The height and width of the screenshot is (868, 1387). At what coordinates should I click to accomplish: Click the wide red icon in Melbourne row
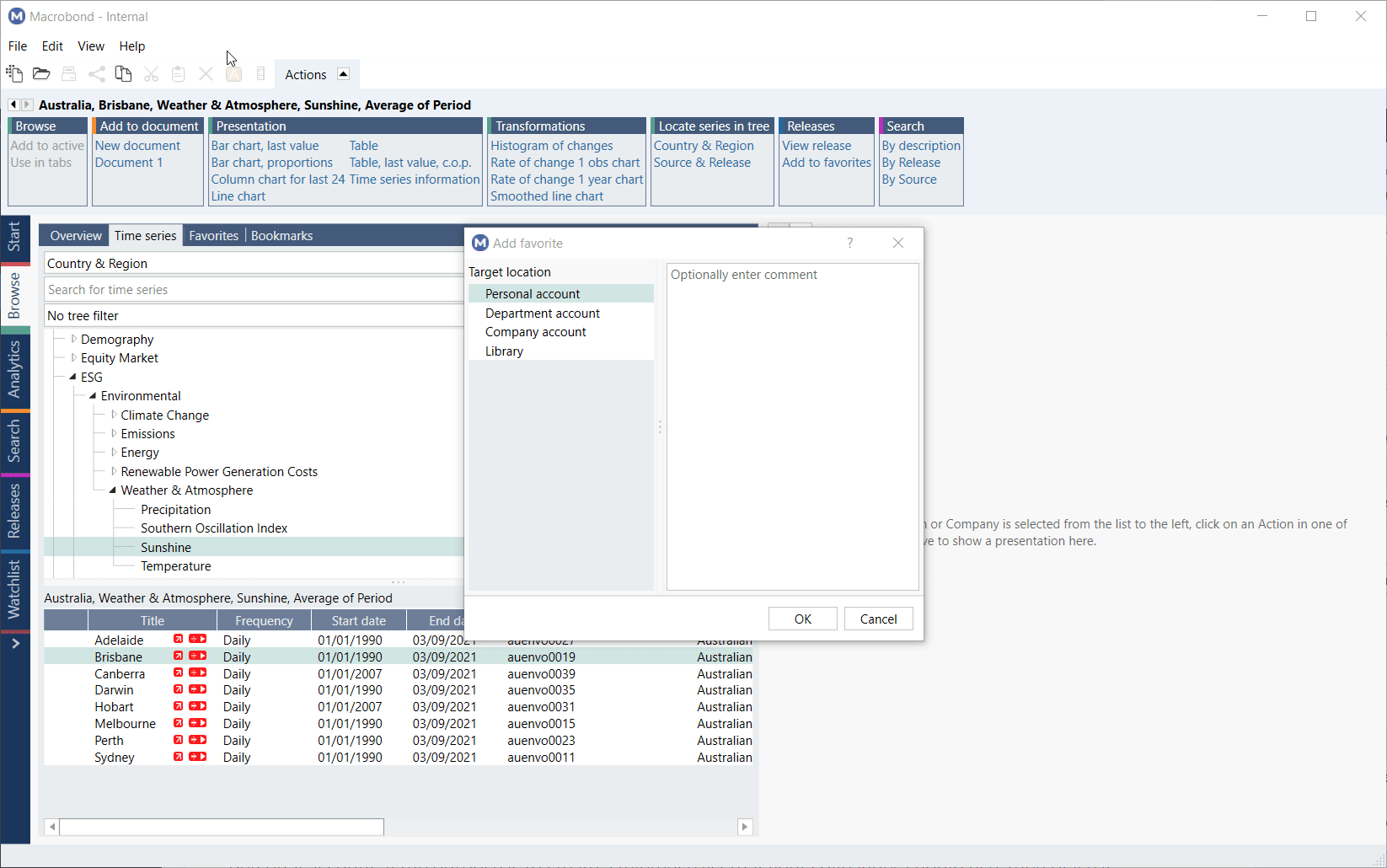[x=197, y=722]
